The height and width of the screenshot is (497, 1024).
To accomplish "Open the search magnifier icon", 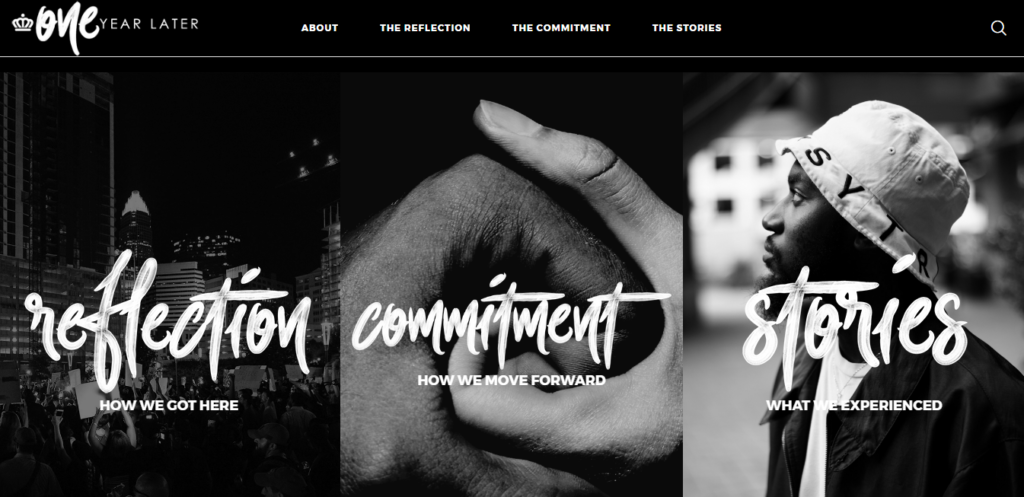I will (998, 28).
